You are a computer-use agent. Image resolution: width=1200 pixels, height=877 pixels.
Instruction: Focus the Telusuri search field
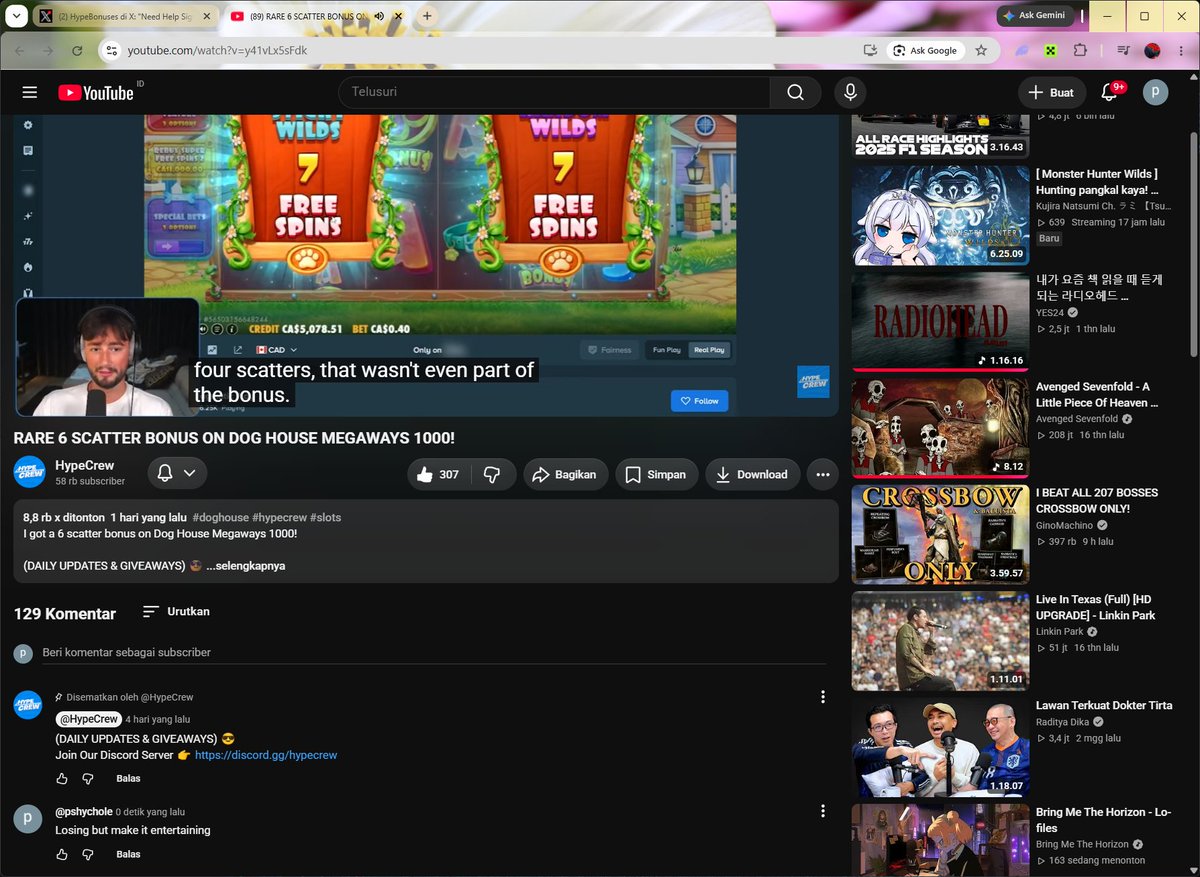pyautogui.click(x=554, y=92)
